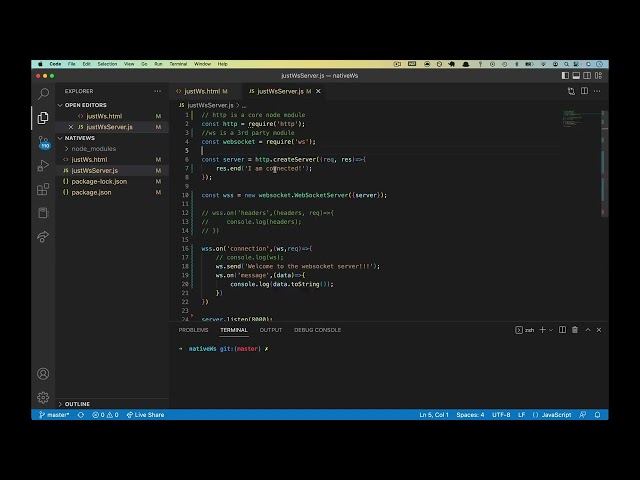This screenshot has width=640, height=480.
Task: Open notifications bell icon
Action: [x=598, y=415]
